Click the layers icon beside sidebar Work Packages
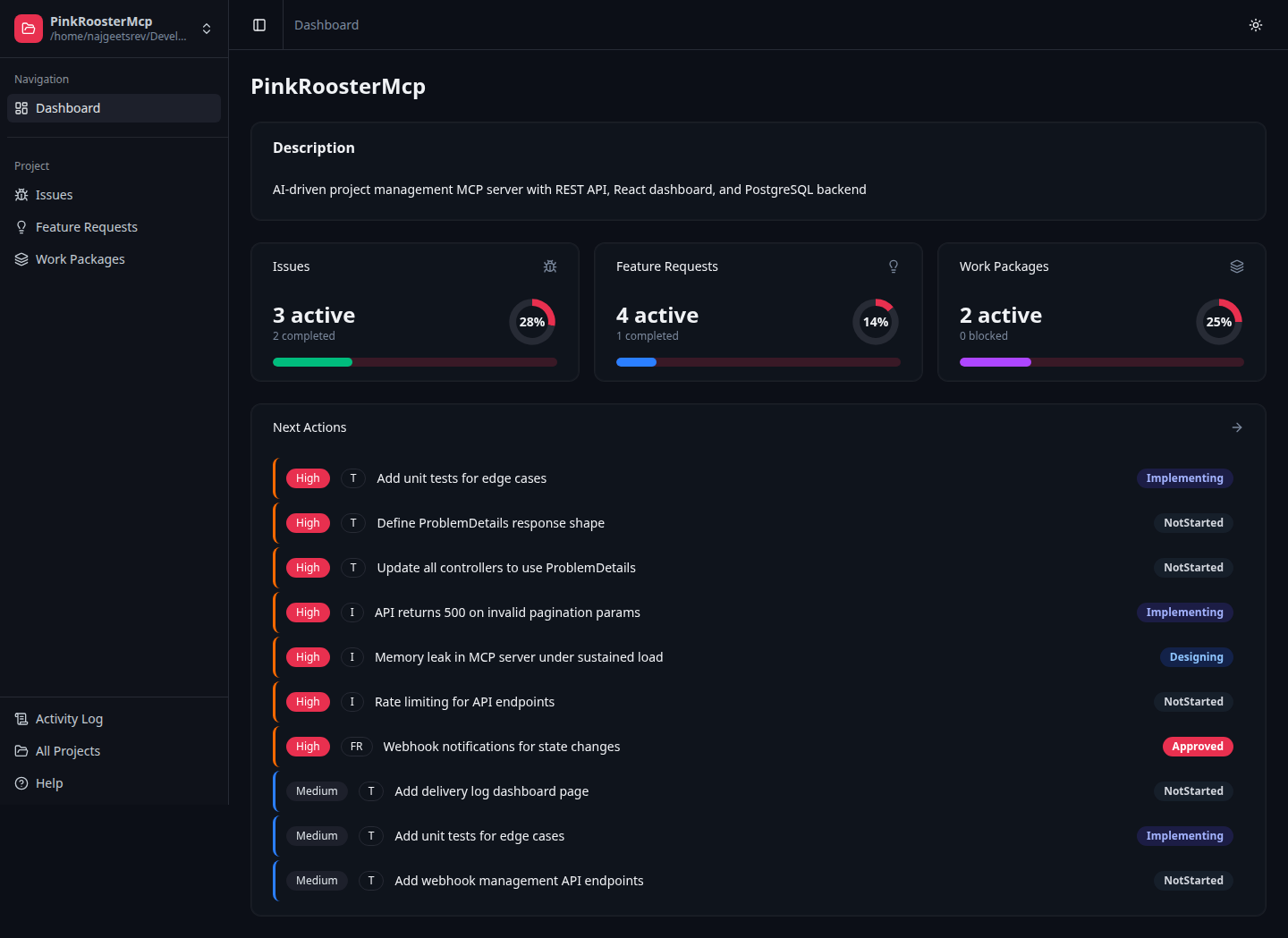1288x938 pixels. click(21, 259)
